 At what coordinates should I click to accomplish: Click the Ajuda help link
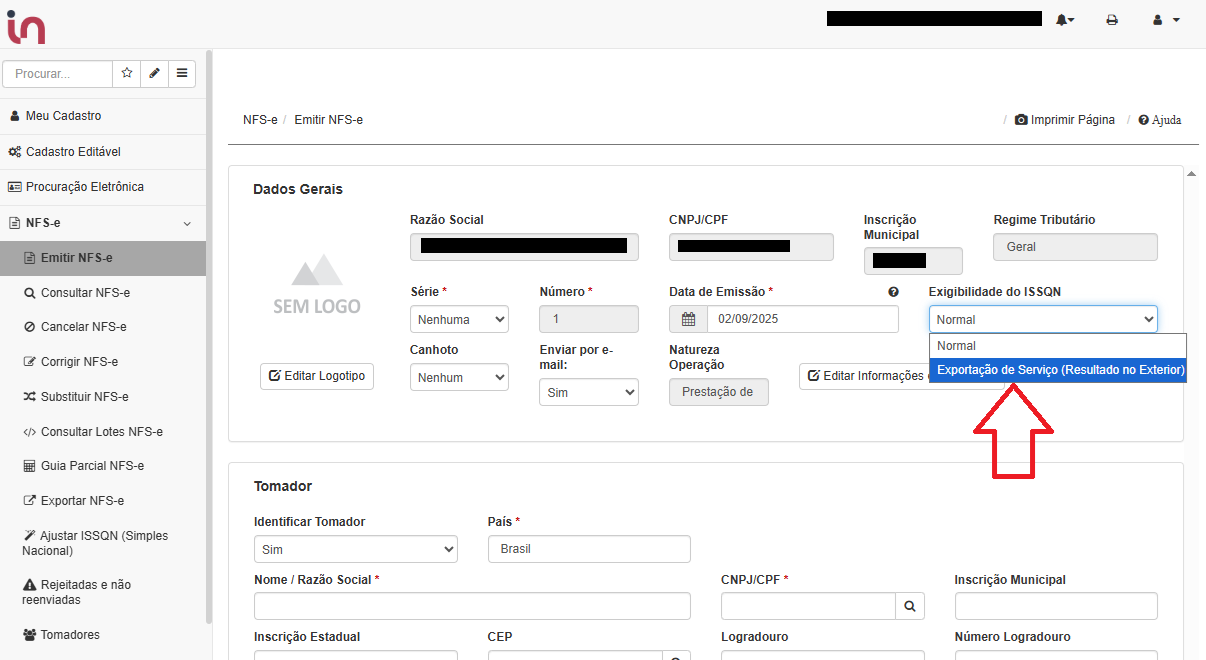click(x=1160, y=120)
